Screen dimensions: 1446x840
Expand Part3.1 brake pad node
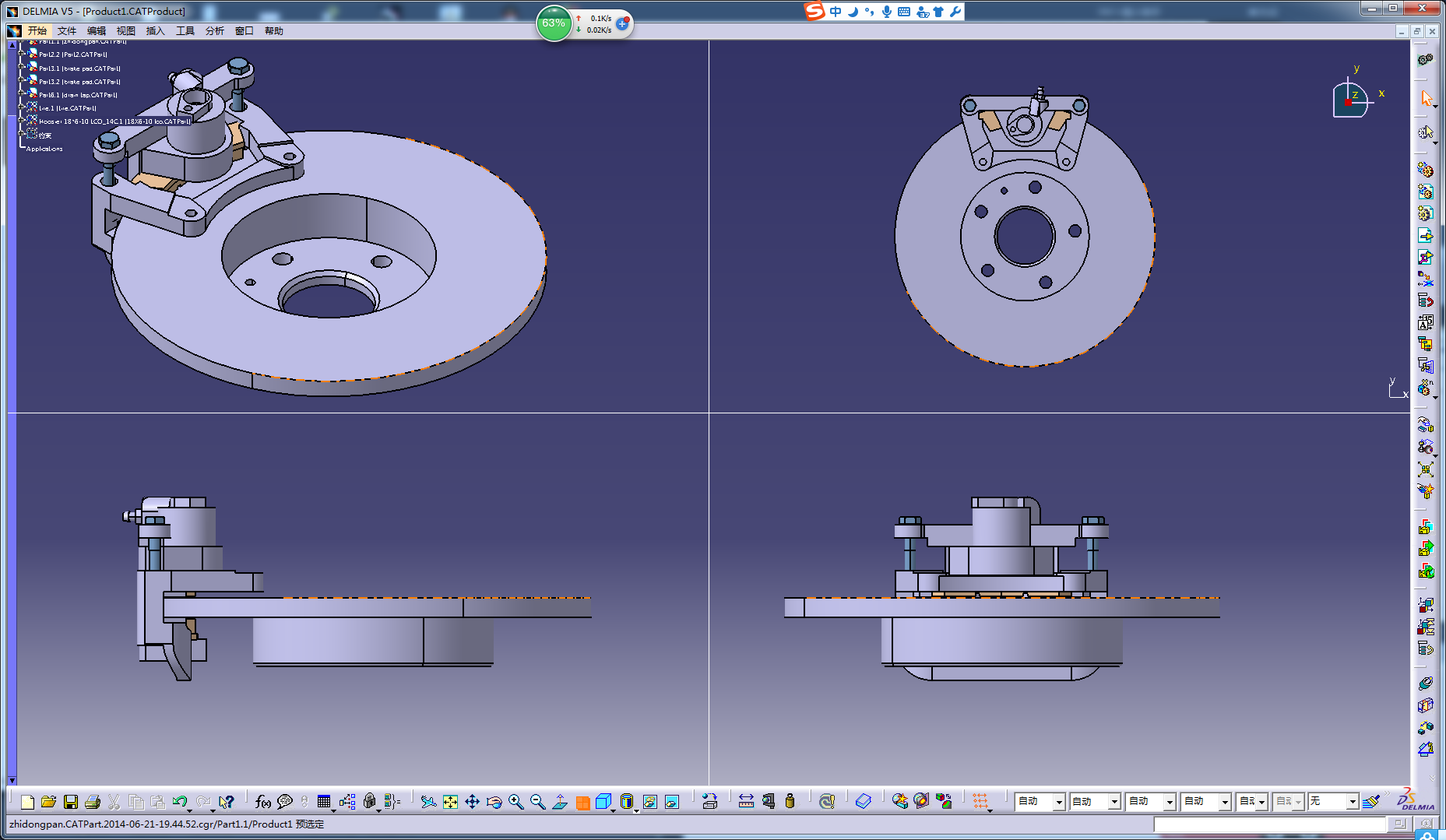(x=23, y=68)
